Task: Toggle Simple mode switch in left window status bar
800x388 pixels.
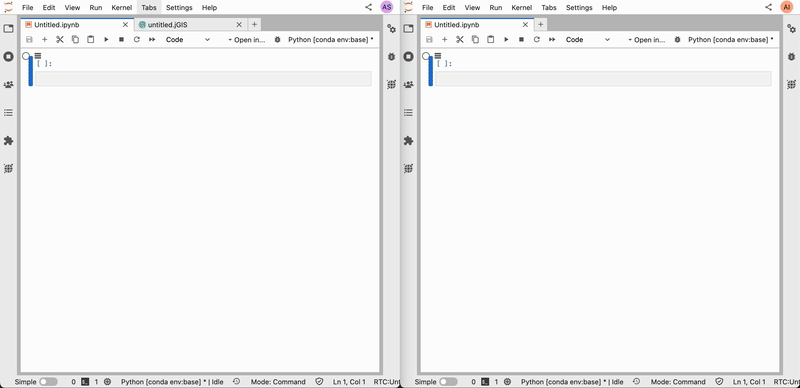Action: (48, 381)
